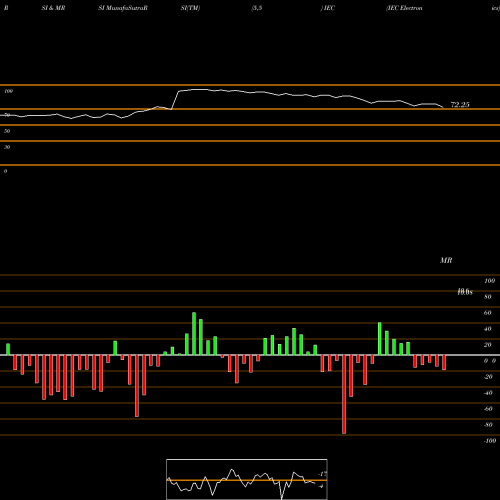Image resolution: width=500 pixels, height=500 pixels.
Task: Click the '-20' label on MR right axis
Action: pyautogui.click(x=488, y=377)
